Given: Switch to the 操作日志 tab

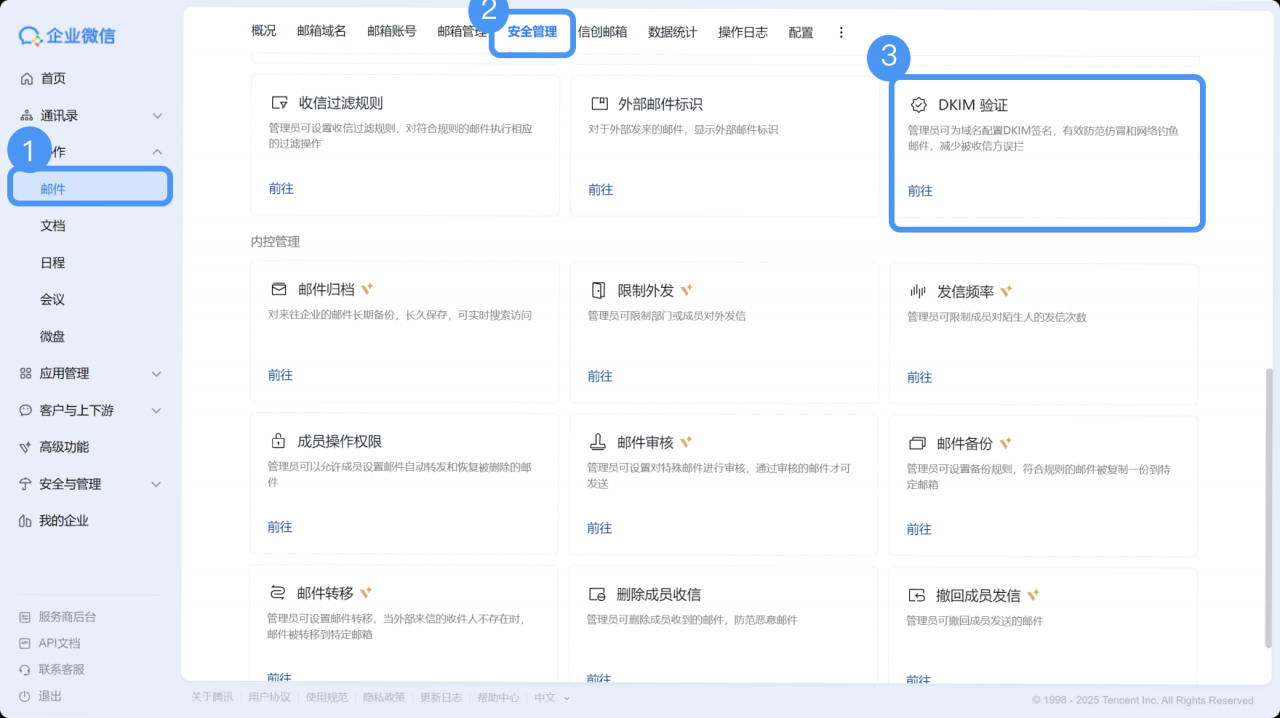Looking at the screenshot, I should [x=743, y=32].
